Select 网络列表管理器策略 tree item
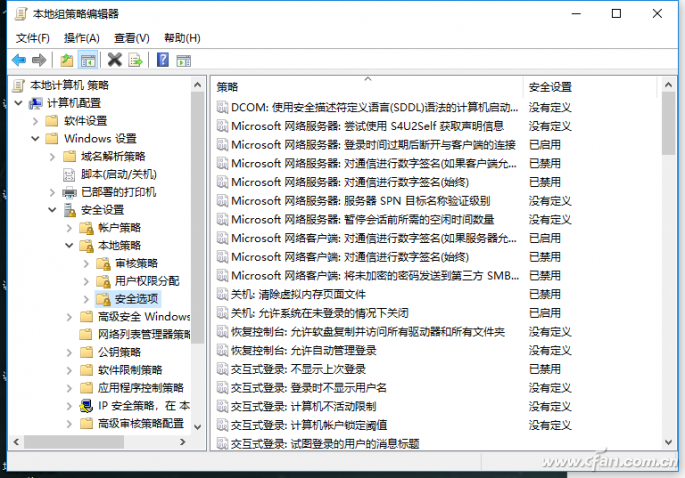685x478 pixels. pyautogui.click(x=144, y=335)
